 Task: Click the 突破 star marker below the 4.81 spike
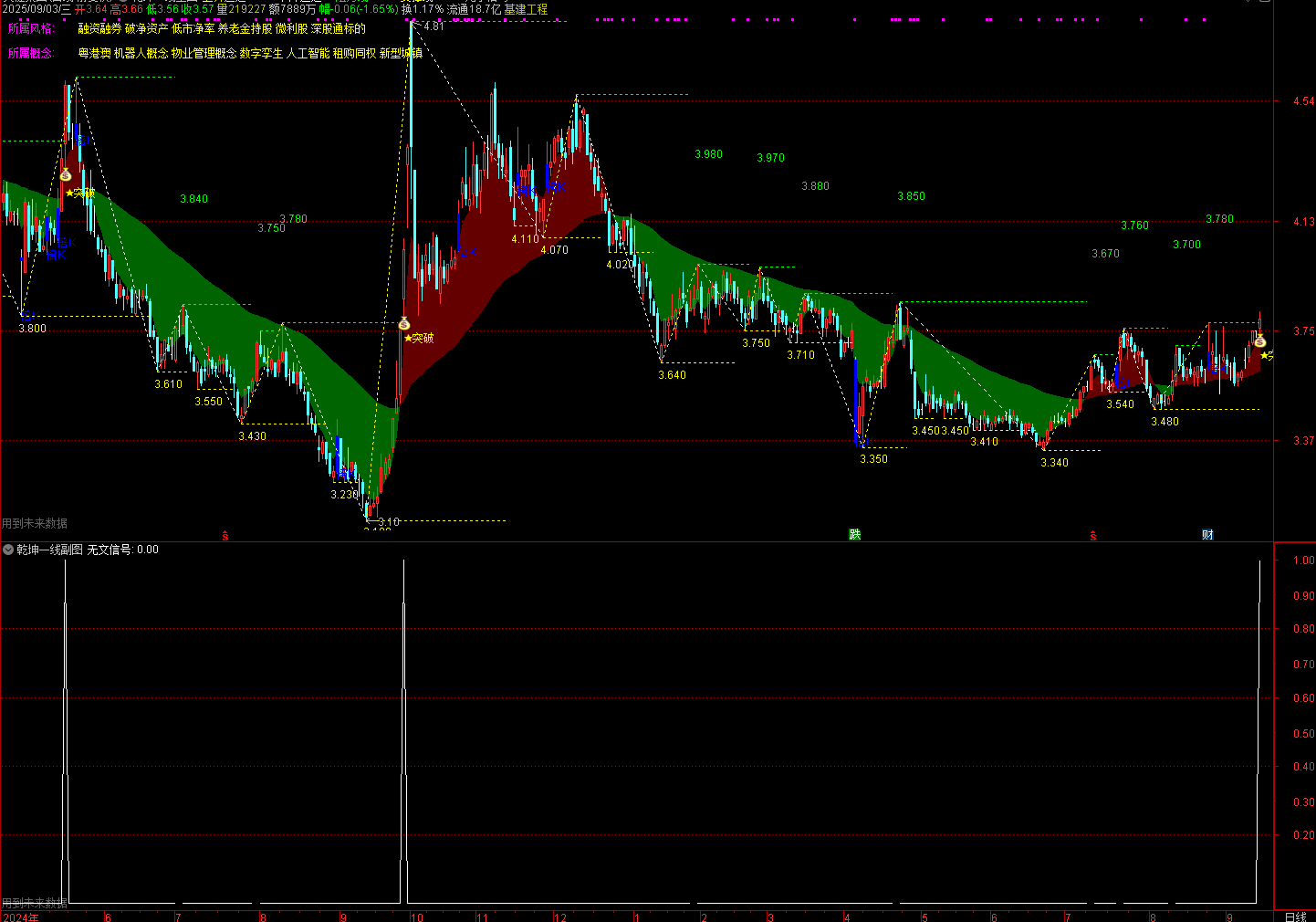[x=420, y=338]
